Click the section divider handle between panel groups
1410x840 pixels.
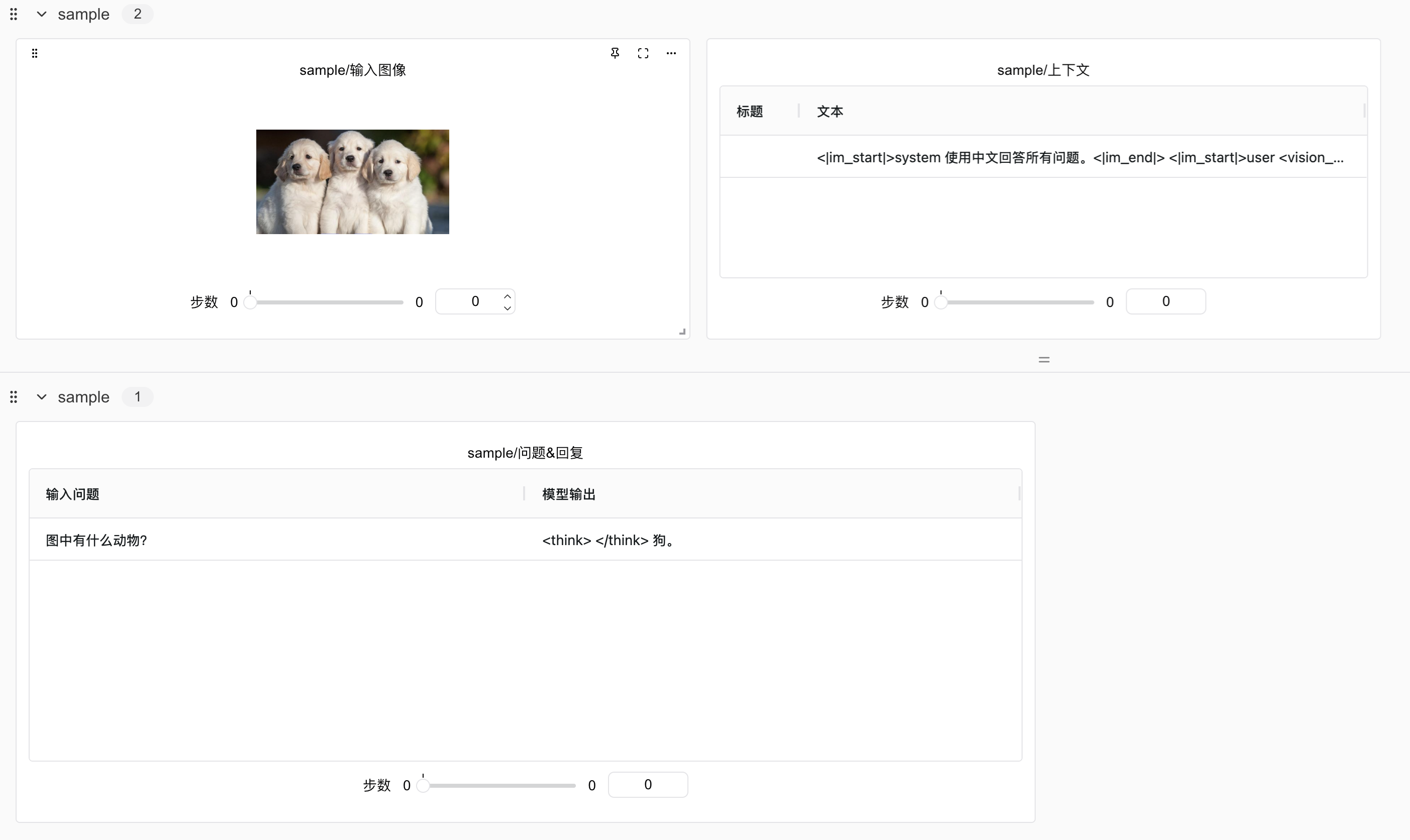point(1044,359)
